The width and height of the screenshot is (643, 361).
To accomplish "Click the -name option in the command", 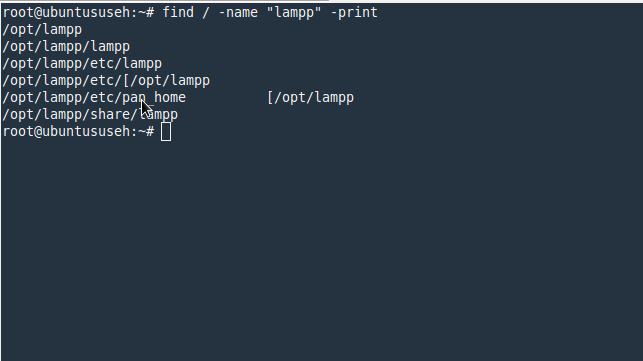I will click(x=238, y=12).
